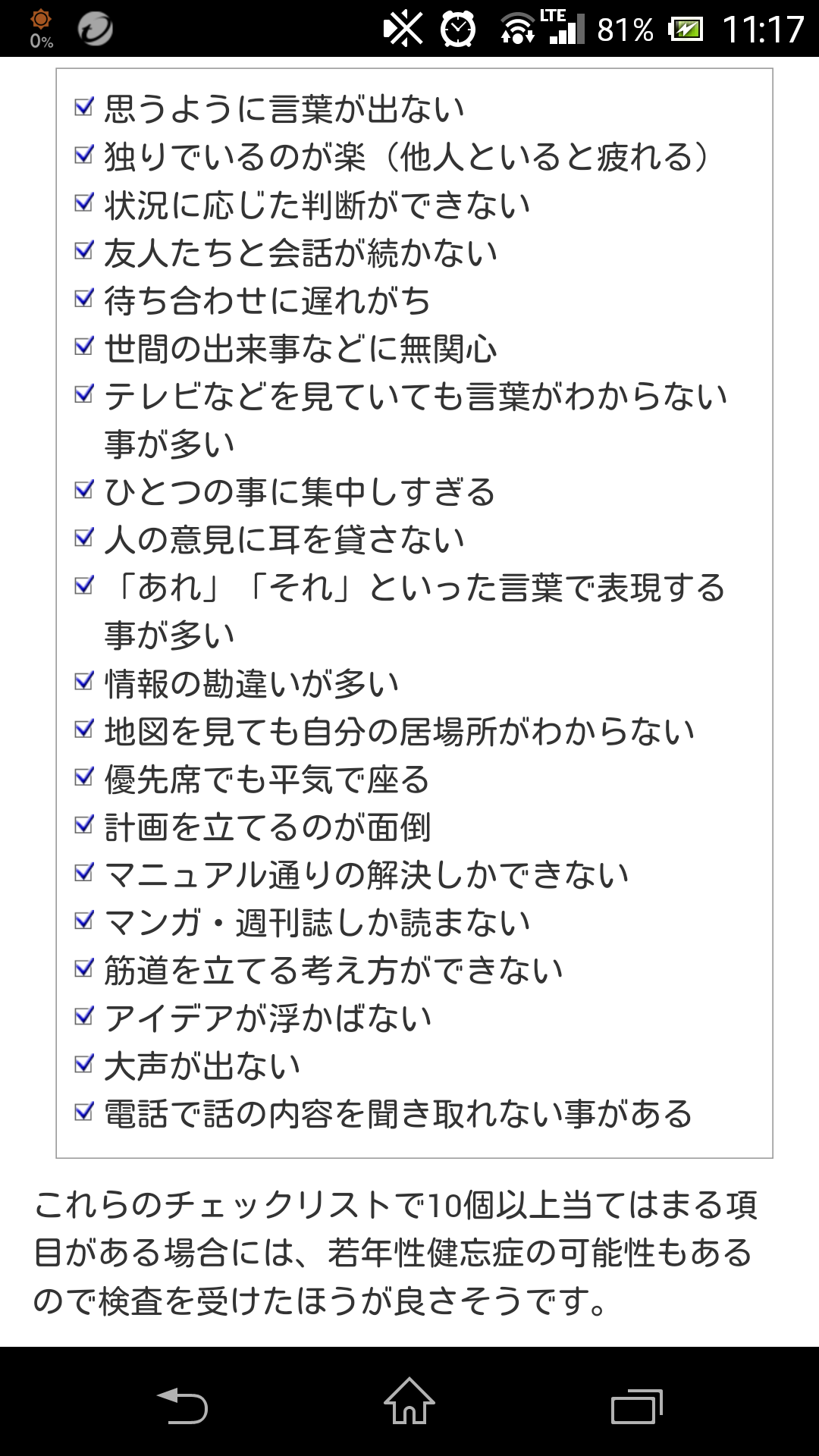This screenshot has height=1456, width=819.
Task: Toggle the アイデアが浮かばない checkbox
Action: [84, 1016]
